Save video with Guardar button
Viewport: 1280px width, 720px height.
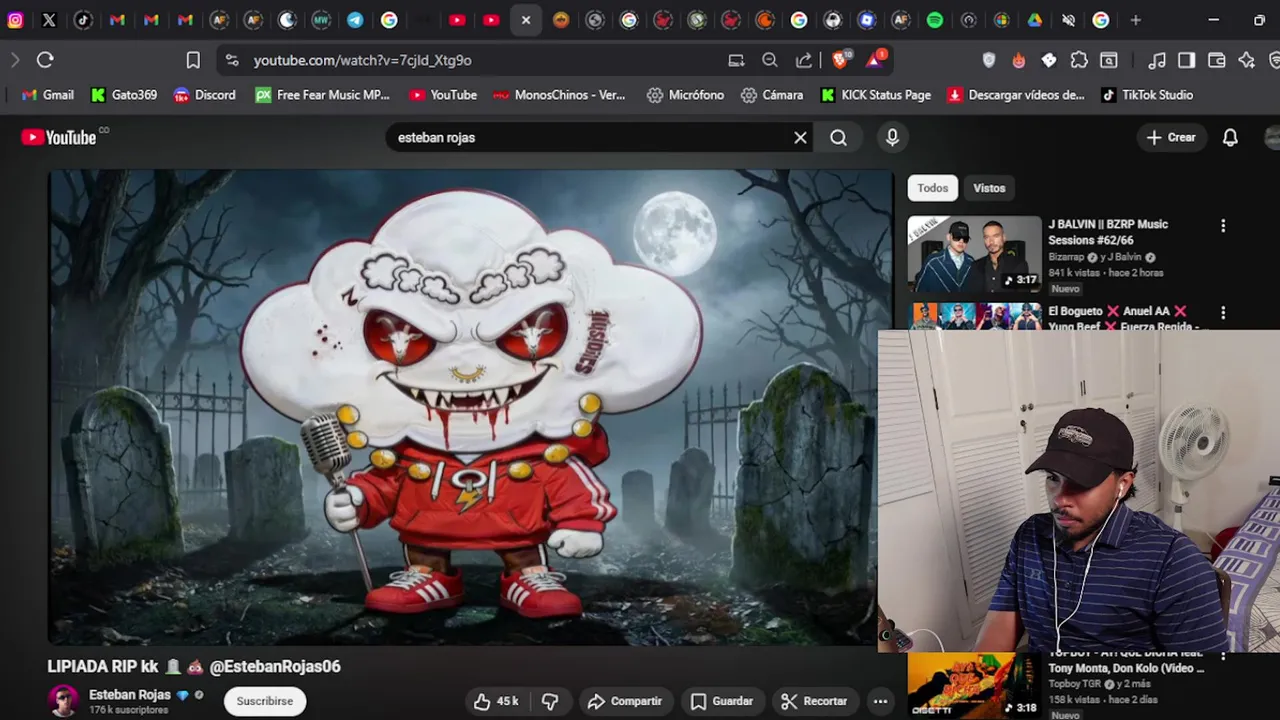[x=721, y=701]
